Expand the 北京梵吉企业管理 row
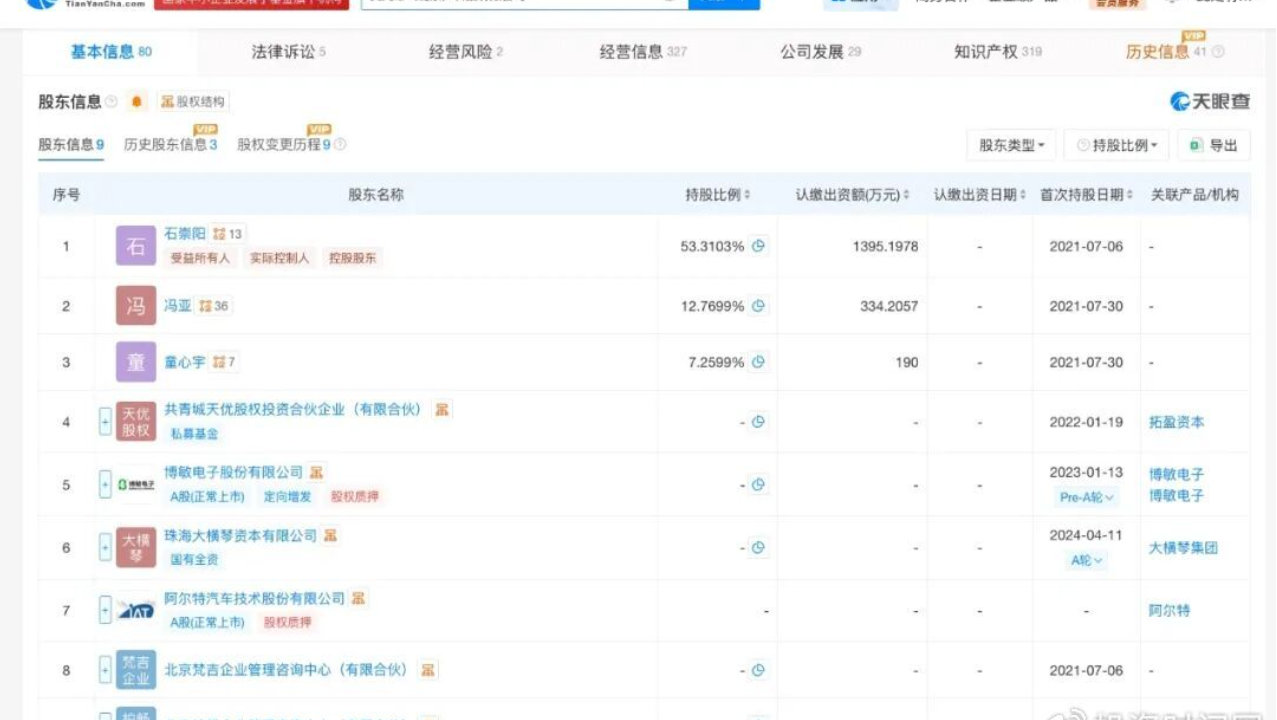 pos(105,670)
